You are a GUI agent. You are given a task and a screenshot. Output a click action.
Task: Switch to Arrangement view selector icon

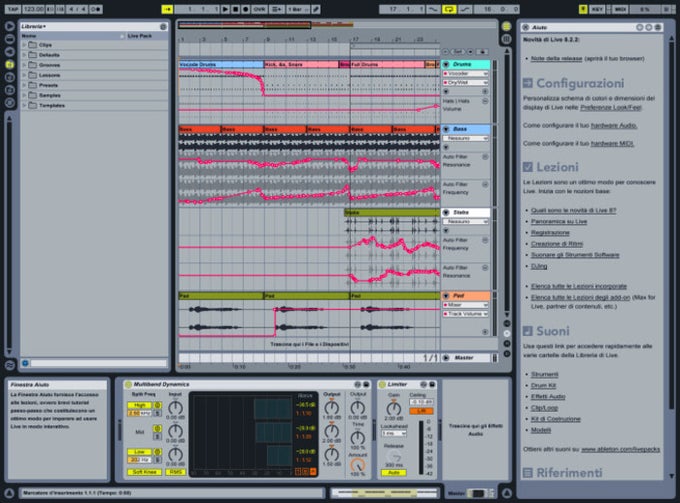[506, 26]
